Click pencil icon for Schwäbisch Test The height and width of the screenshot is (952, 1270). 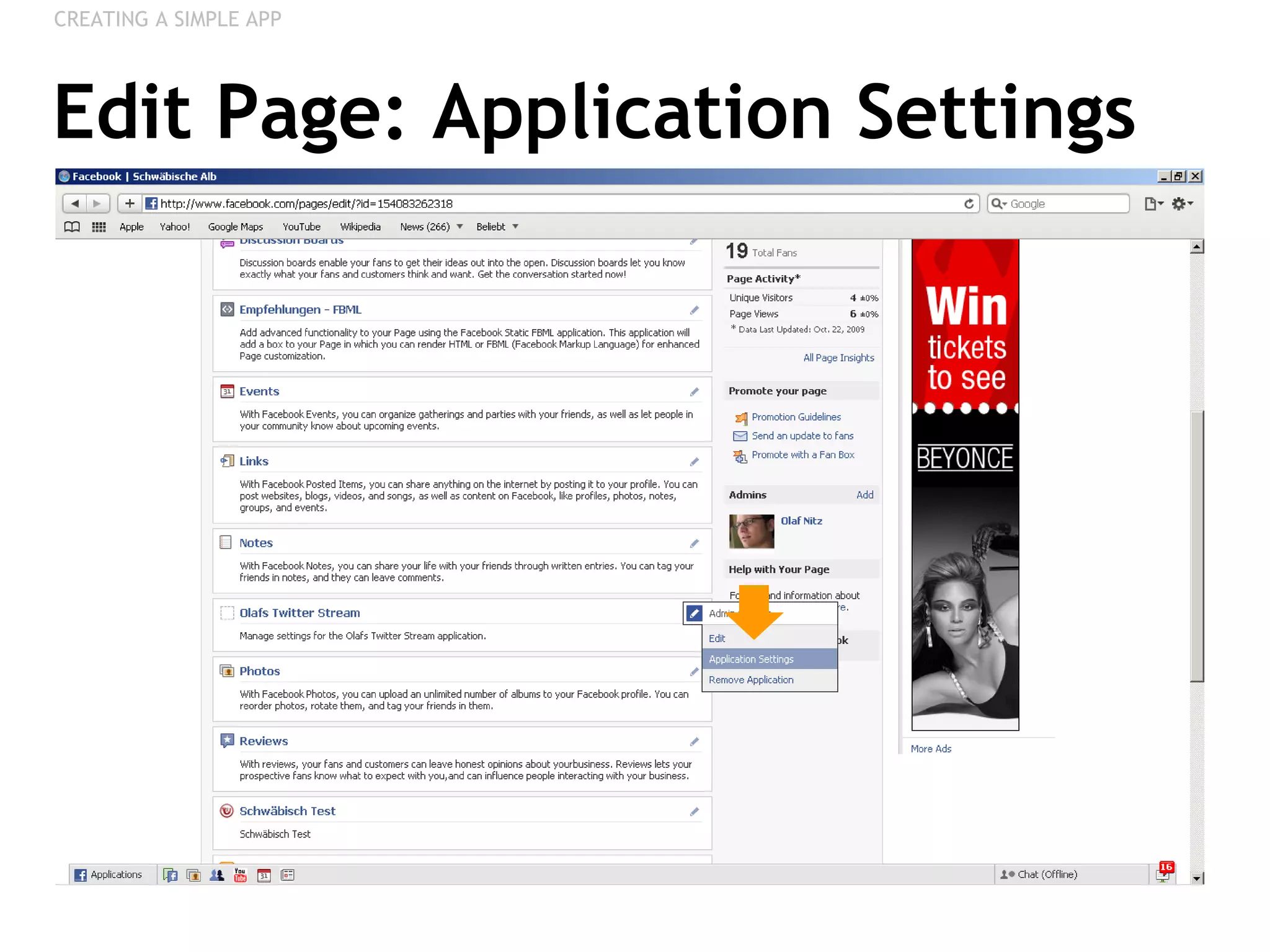click(694, 812)
